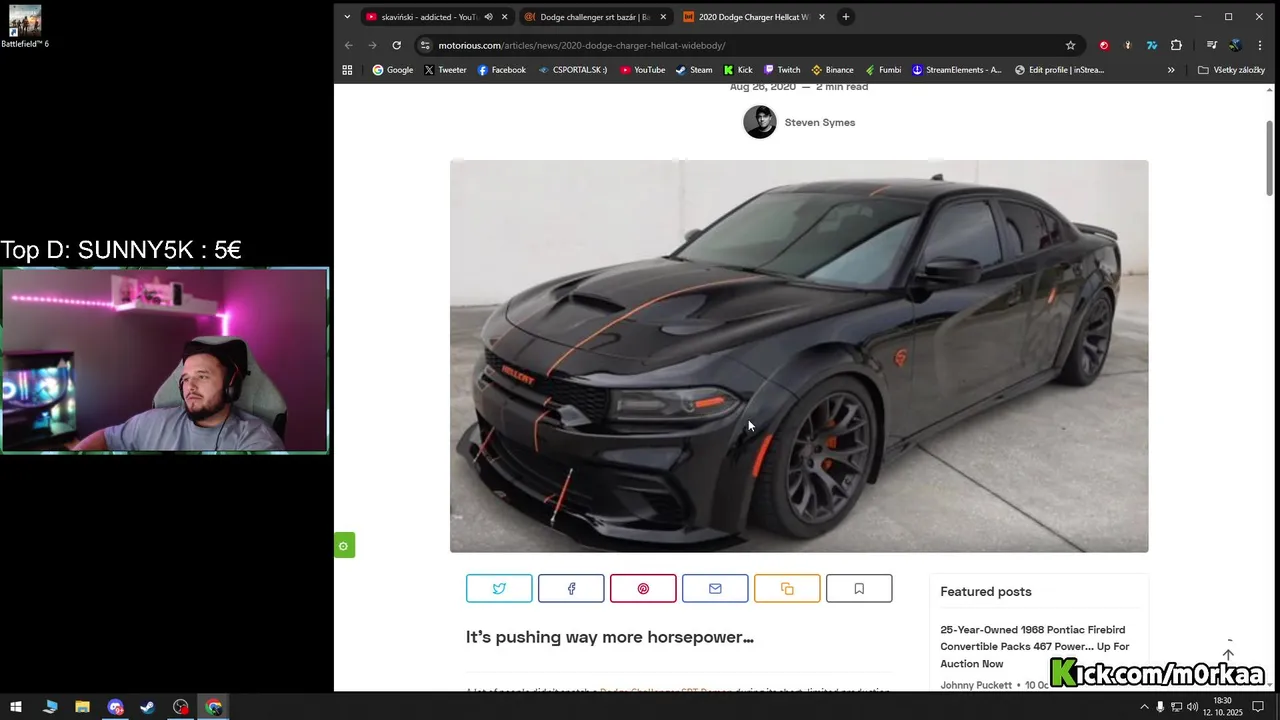Viewport: 1280px width, 720px height.
Task: Show the overflow bookmarks chevron
Action: point(1171,70)
